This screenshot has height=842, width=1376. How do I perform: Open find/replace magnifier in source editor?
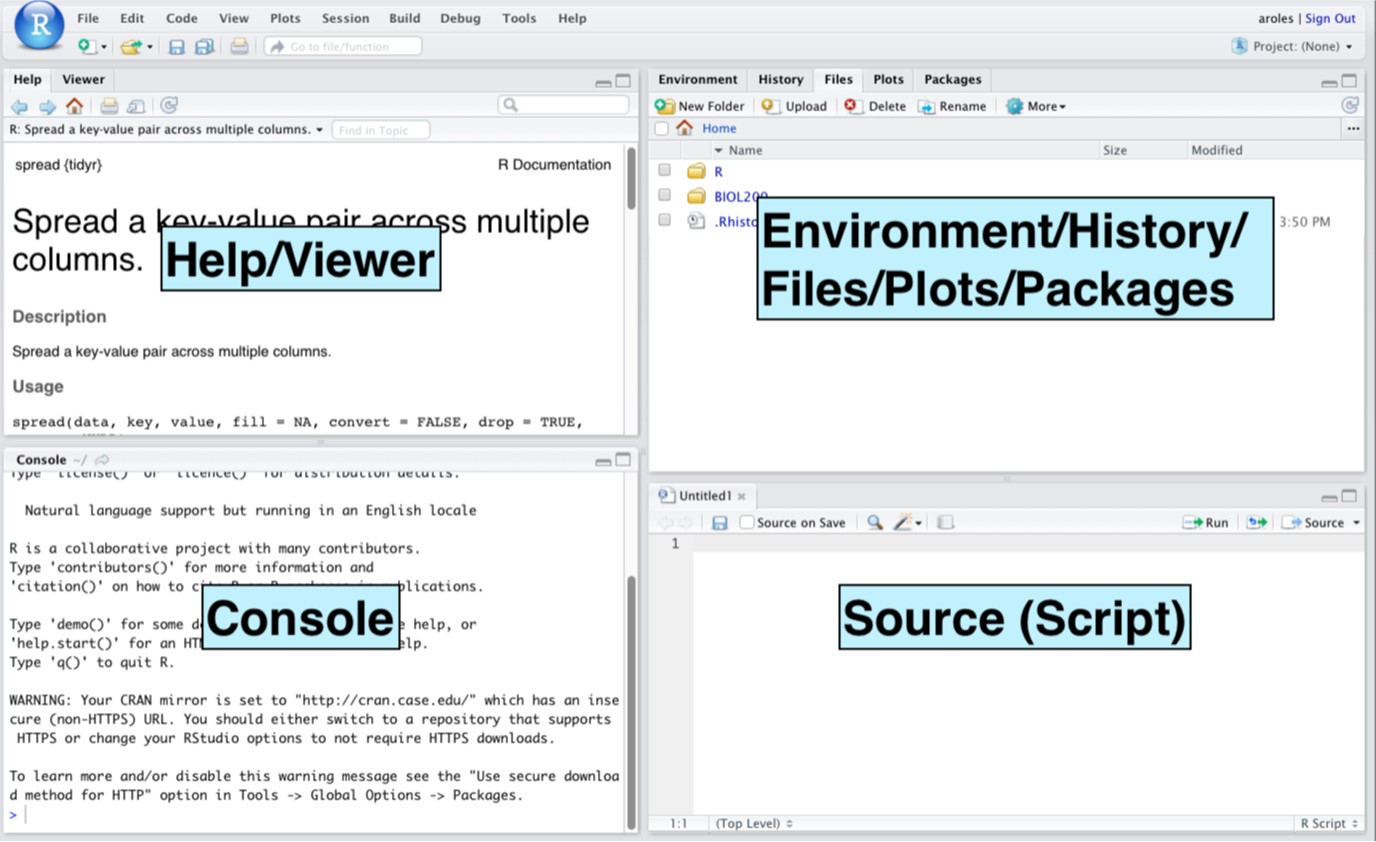[x=874, y=522]
